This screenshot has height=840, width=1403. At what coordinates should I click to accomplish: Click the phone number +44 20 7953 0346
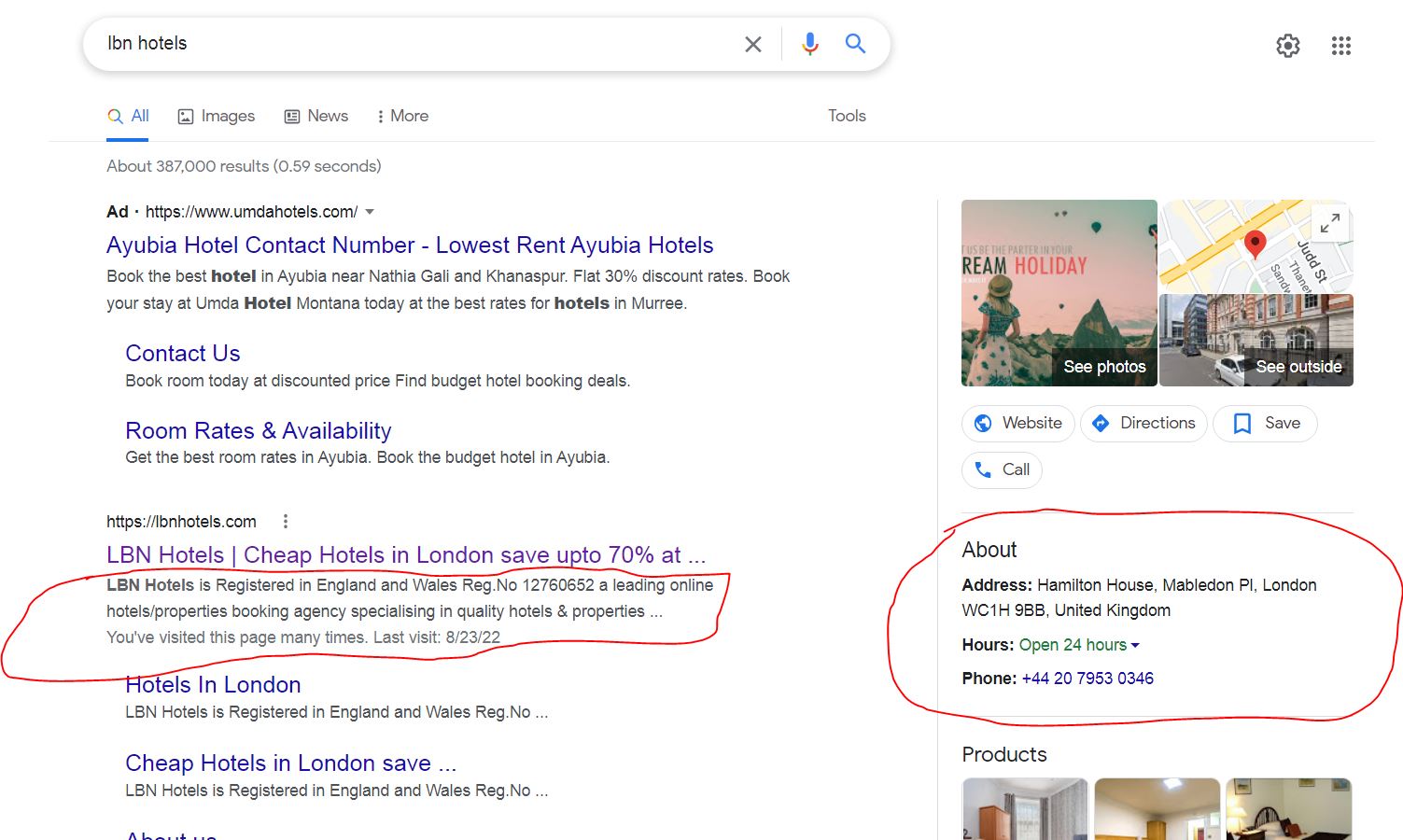click(1087, 679)
